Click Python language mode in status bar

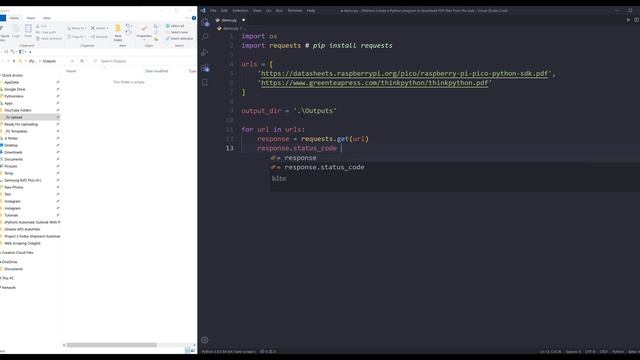pyautogui.click(x=618, y=351)
